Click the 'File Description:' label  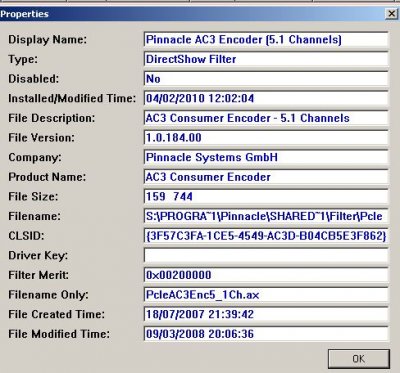tap(51, 118)
